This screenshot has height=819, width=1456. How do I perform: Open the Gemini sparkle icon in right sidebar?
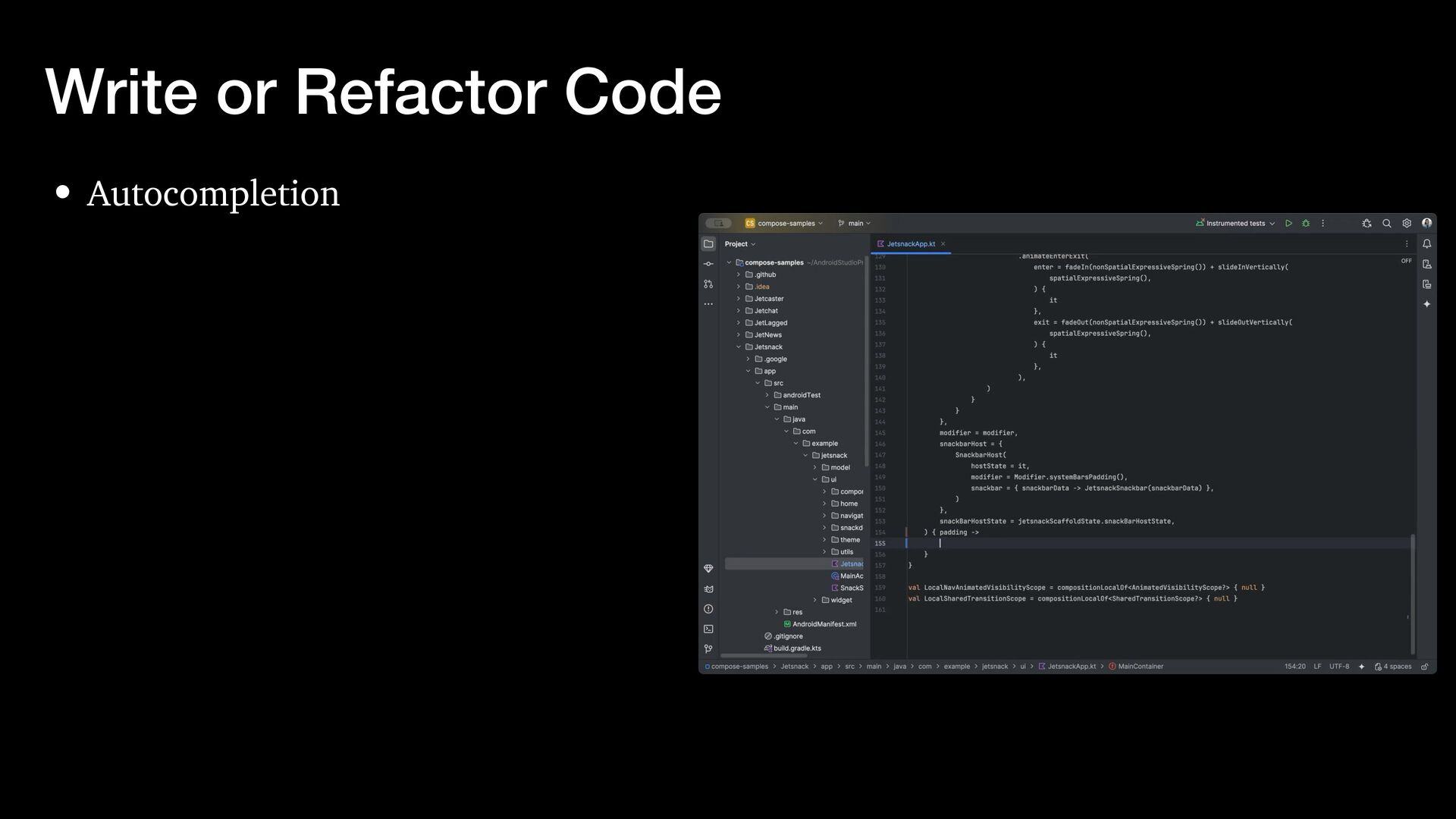point(1426,304)
